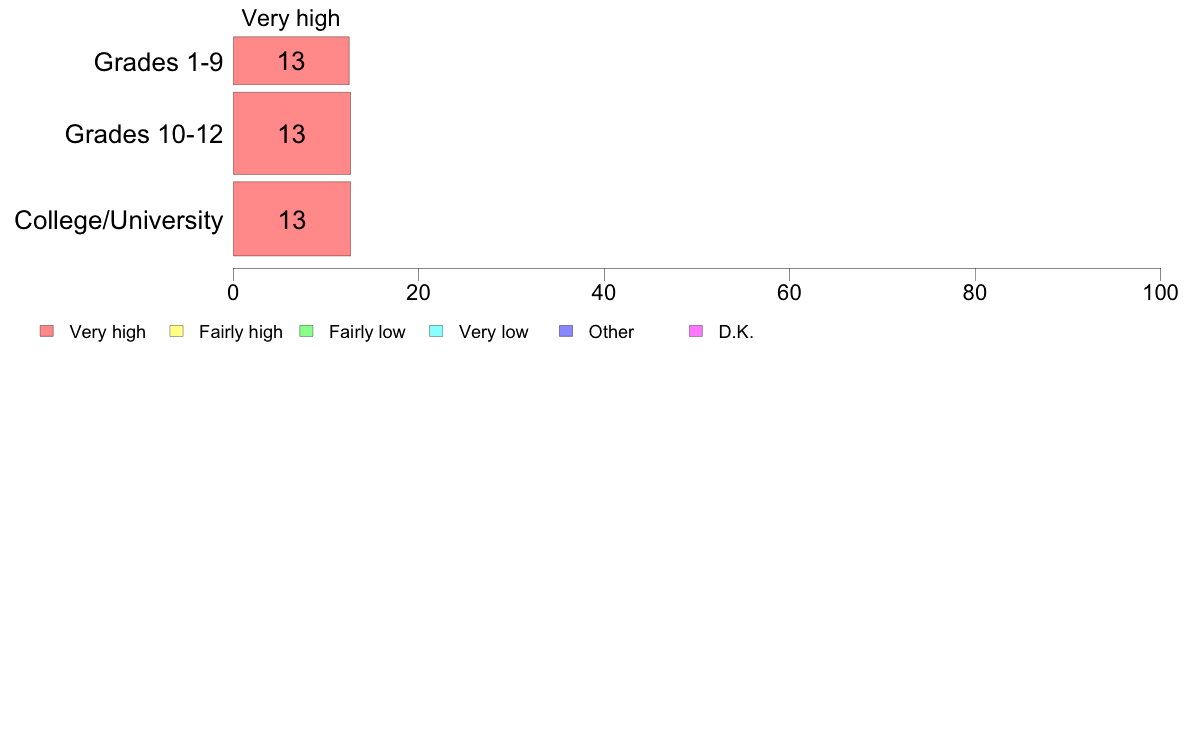Select the Grades 10-12 bar

[x=292, y=133]
